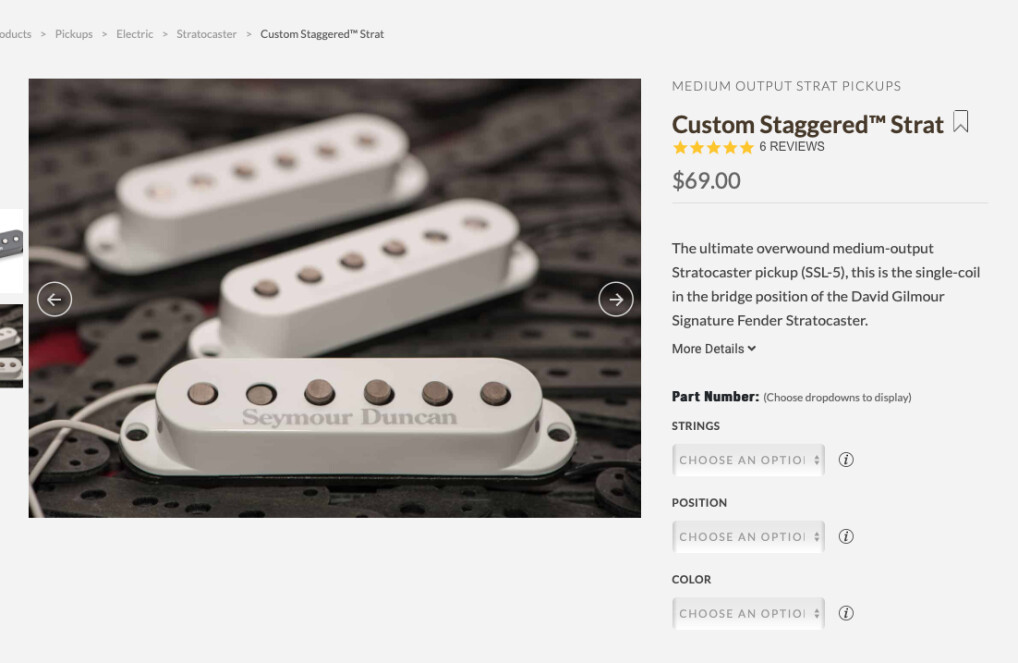Open info icon beside Strings dropdown

click(x=846, y=460)
